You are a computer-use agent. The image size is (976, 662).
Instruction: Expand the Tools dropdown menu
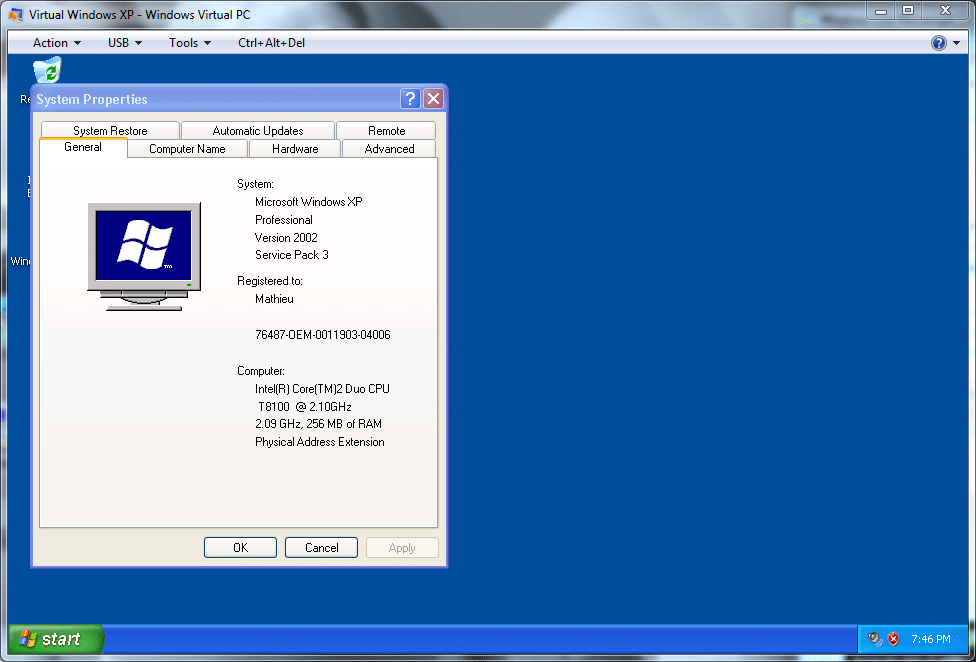[x=190, y=43]
